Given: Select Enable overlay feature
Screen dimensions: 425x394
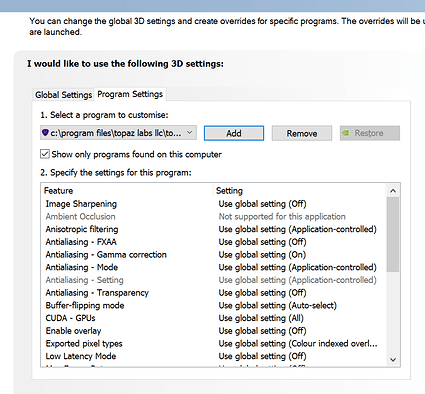Looking at the screenshot, I should tap(73, 330).
